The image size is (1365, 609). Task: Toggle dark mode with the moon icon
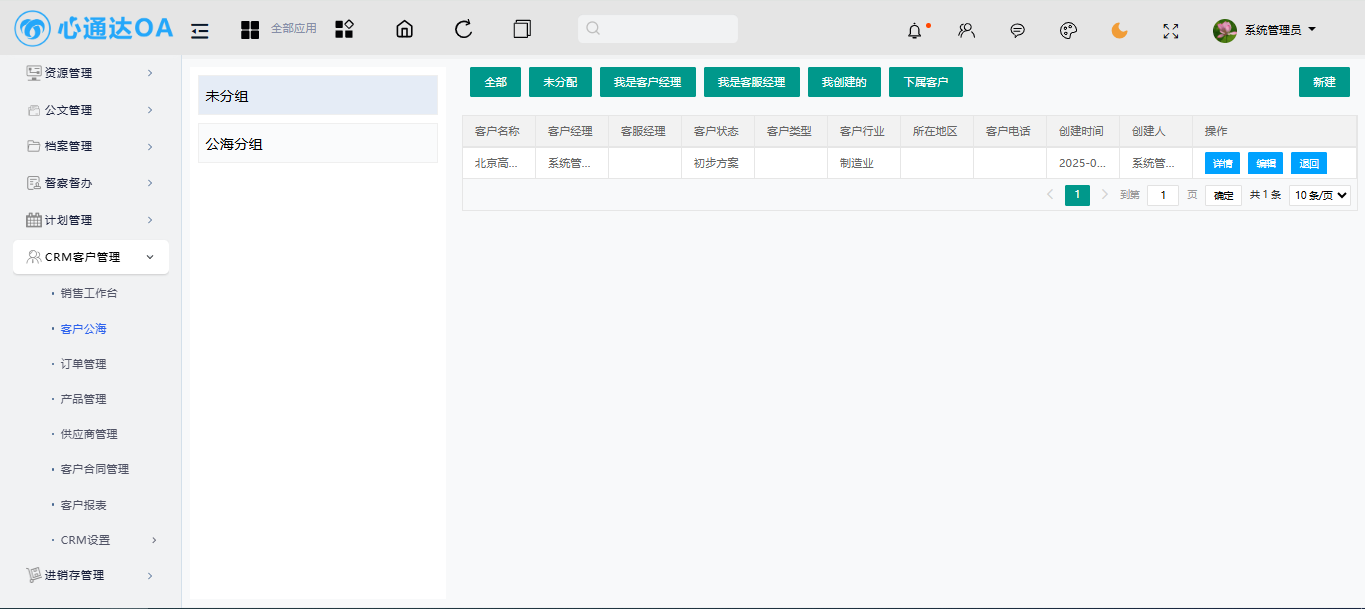(x=1119, y=31)
